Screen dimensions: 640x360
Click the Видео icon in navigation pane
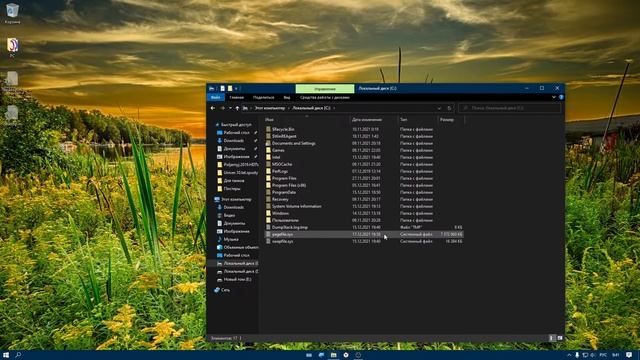220,215
